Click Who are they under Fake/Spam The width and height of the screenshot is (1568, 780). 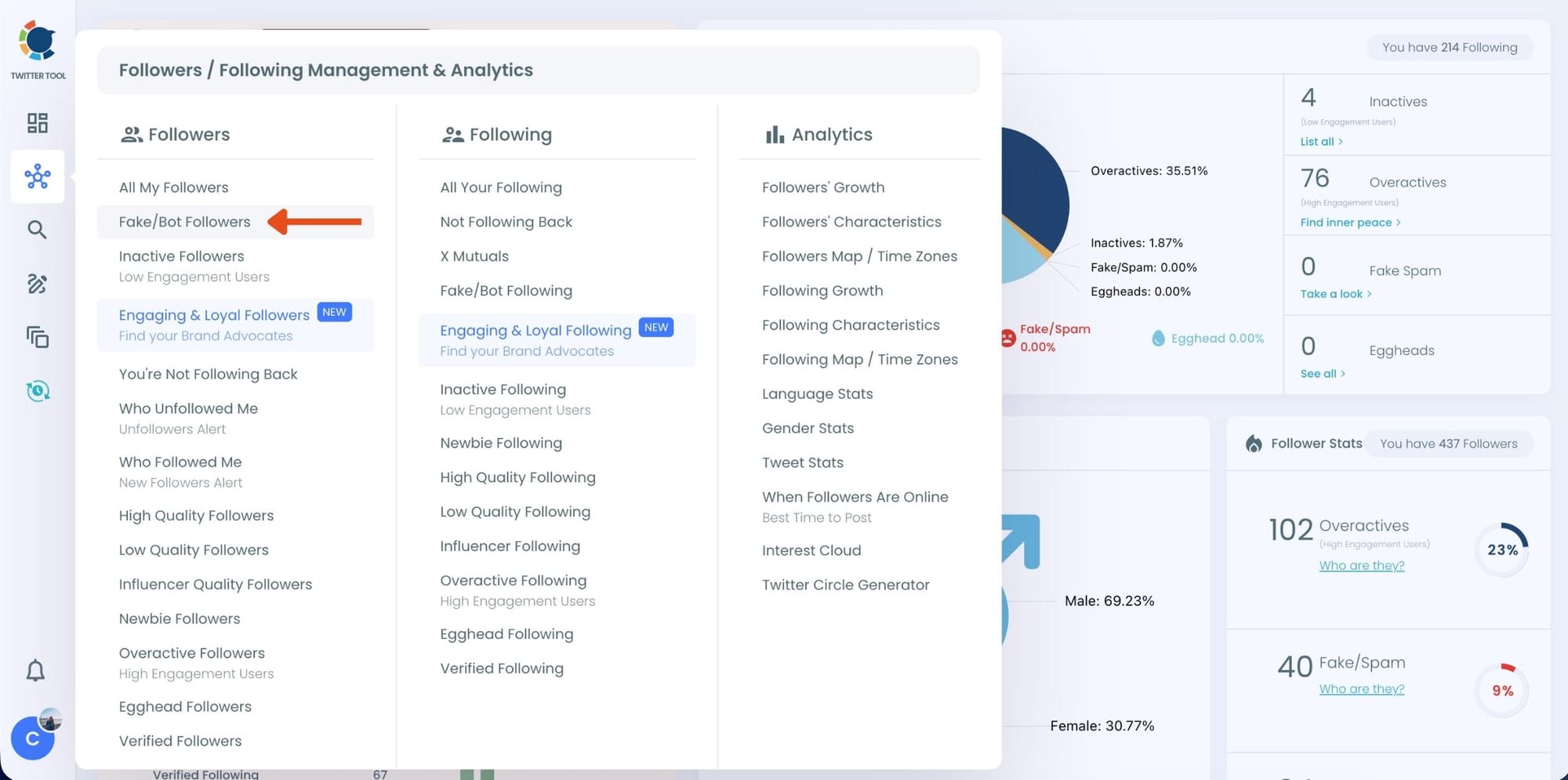1362,689
